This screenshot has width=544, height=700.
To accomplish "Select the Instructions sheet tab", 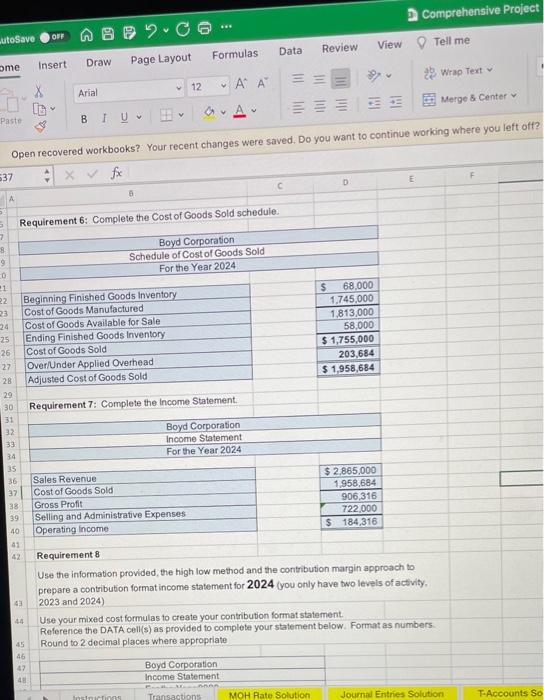I will [97, 697].
